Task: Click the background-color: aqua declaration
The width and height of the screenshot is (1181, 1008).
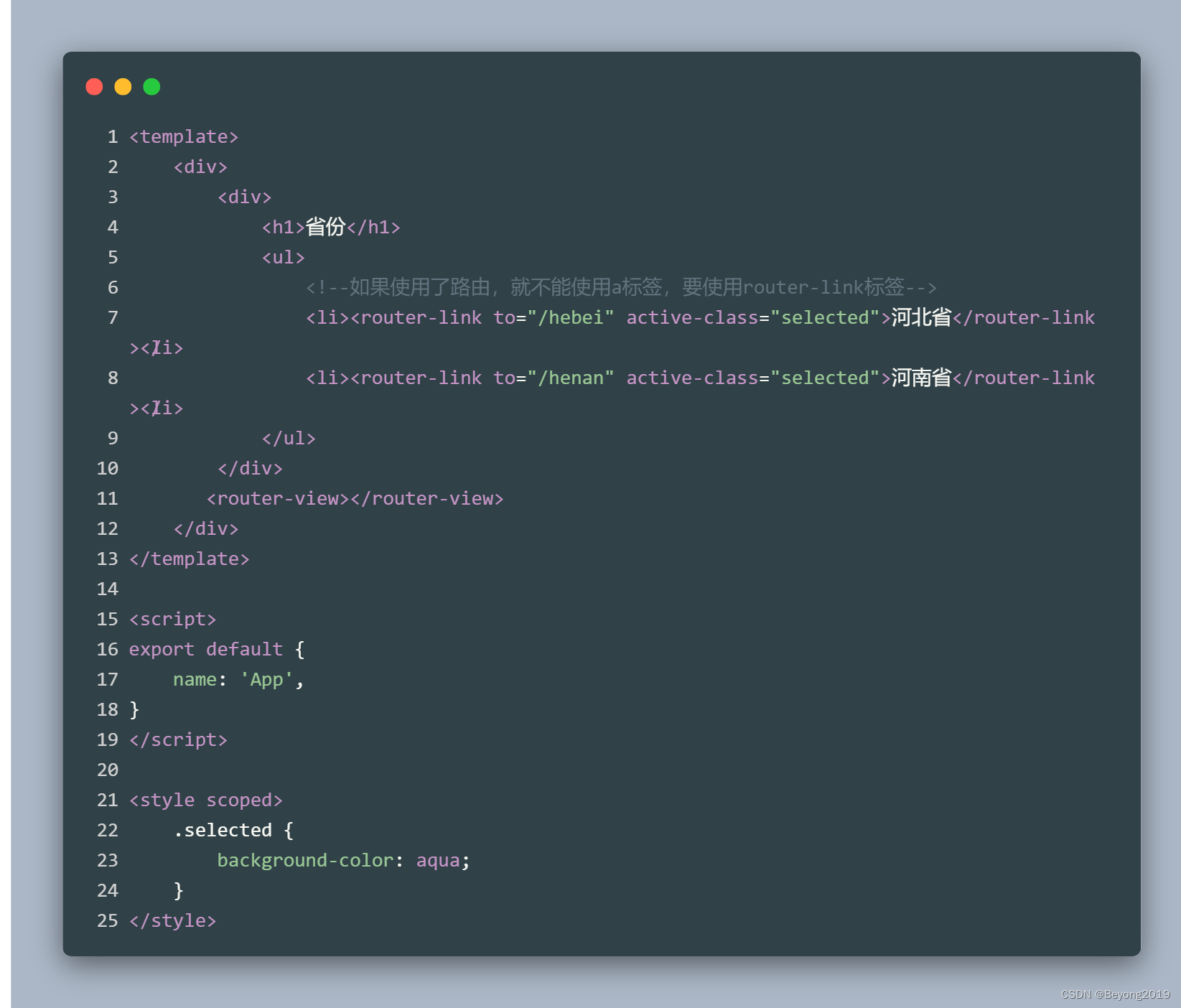Action: click(344, 860)
